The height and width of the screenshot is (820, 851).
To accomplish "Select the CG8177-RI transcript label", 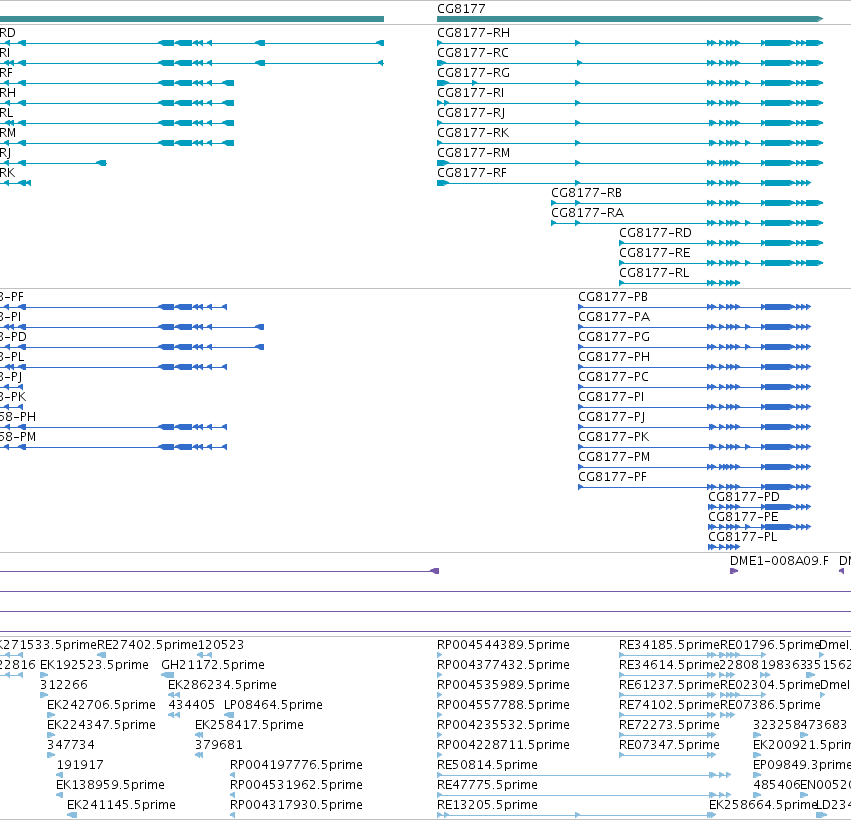I will pos(471,93).
